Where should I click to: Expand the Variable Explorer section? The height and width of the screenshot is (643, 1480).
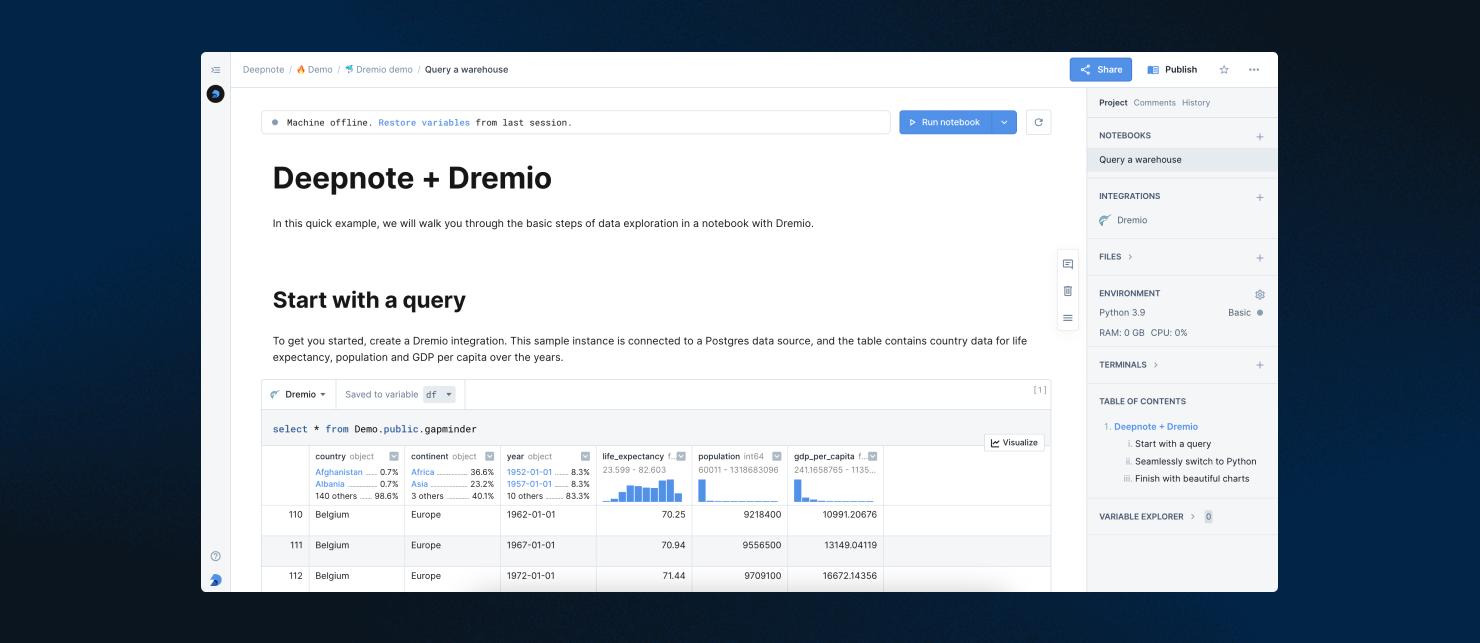pyautogui.click(x=1147, y=517)
